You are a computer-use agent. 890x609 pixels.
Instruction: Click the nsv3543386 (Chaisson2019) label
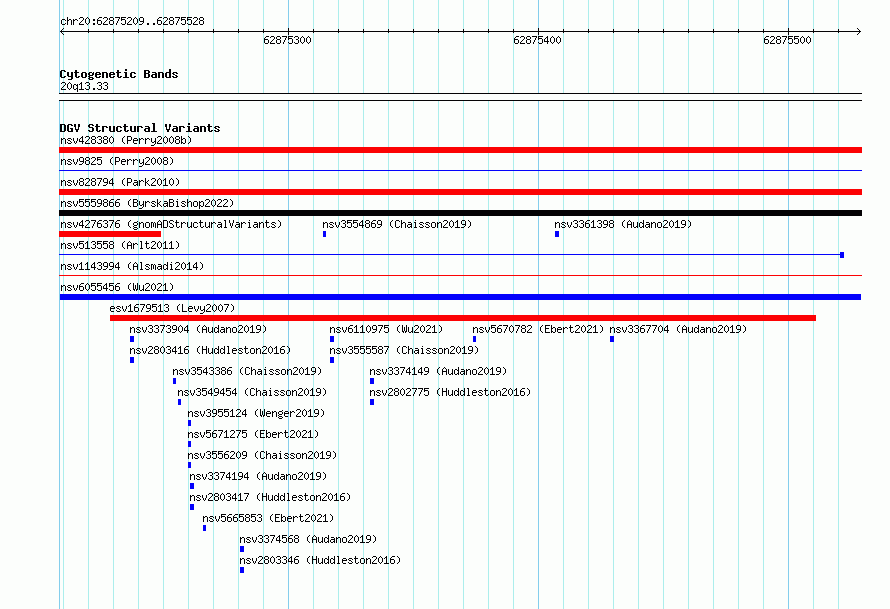[x=247, y=371]
